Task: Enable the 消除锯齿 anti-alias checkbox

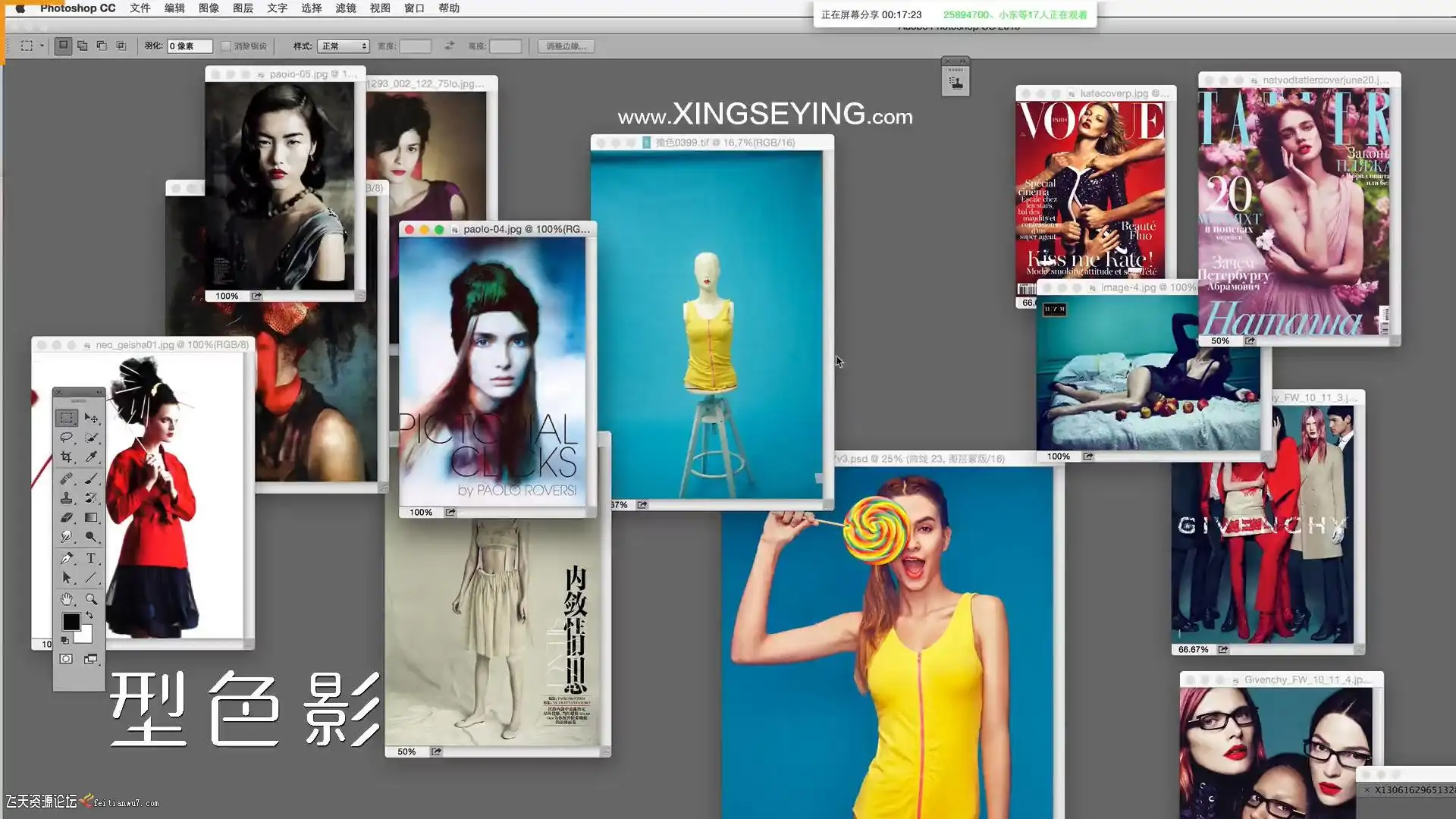Action: click(x=226, y=46)
